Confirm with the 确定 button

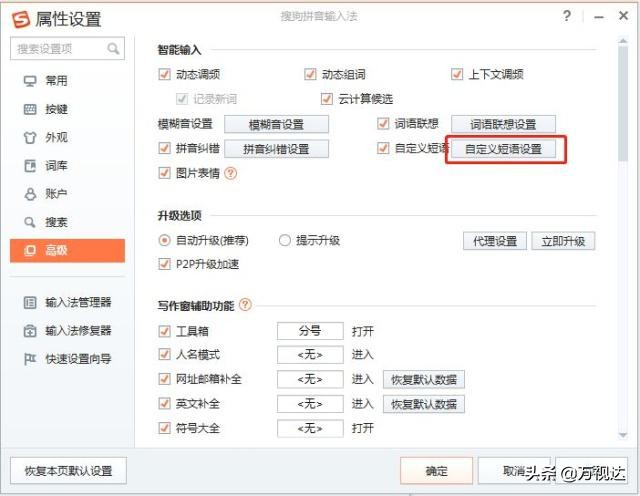point(436,471)
